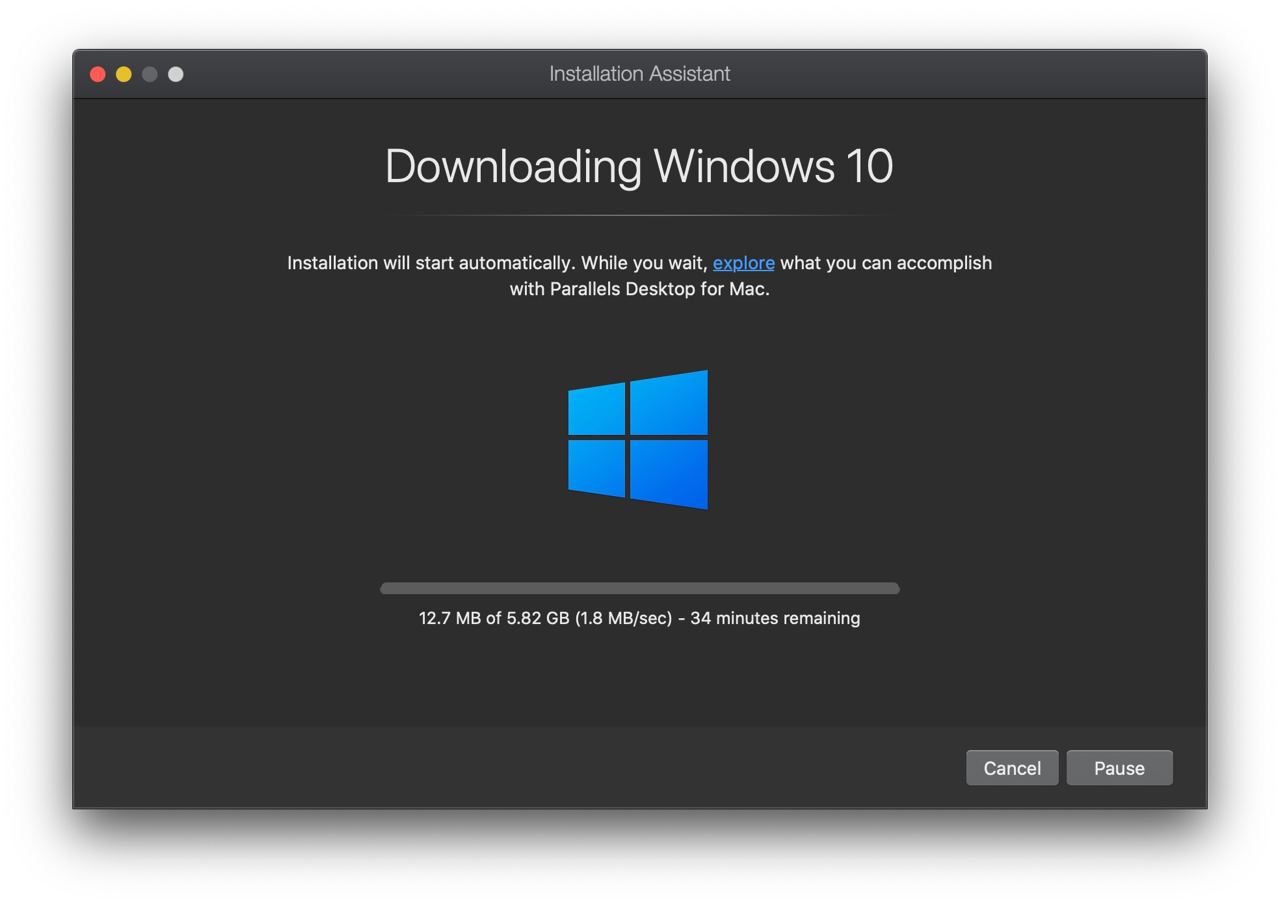
Task: Close the Installation Assistant window
Action: [98, 74]
